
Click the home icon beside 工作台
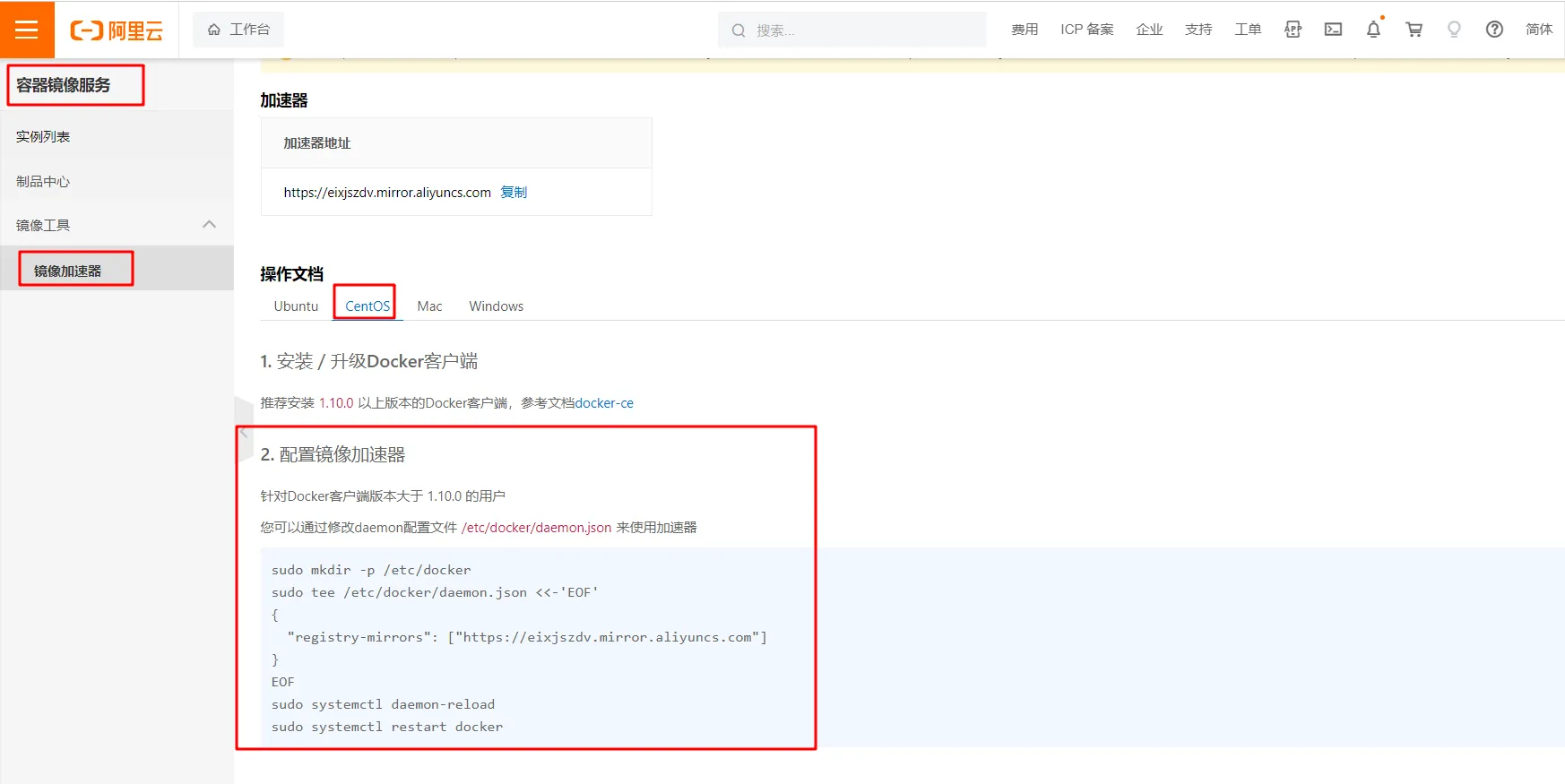[214, 30]
